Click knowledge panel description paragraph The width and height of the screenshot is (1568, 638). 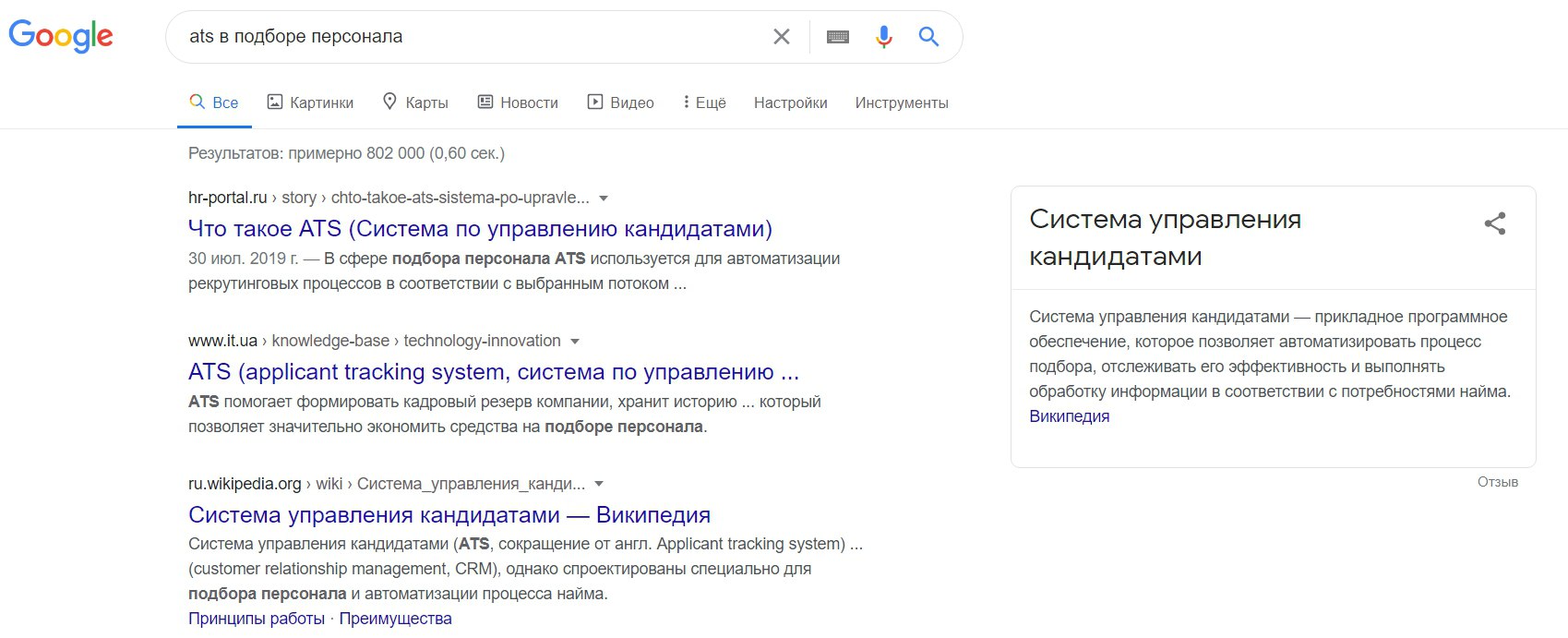[1270, 354]
